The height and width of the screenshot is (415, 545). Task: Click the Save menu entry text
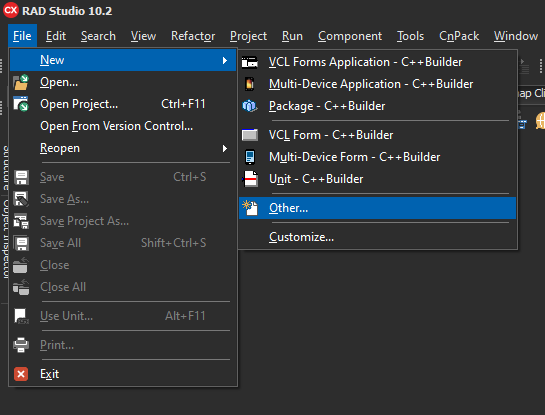(52, 177)
